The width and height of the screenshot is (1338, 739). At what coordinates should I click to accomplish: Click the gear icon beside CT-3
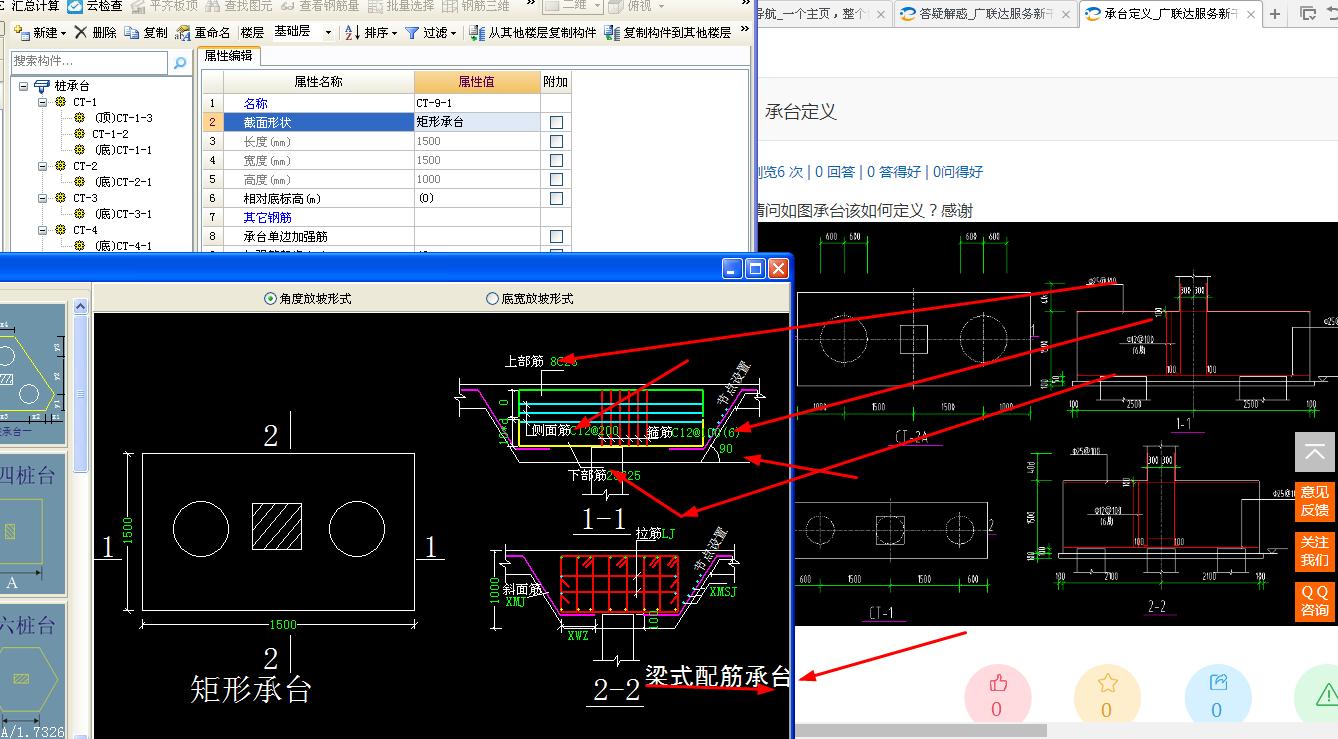[61, 198]
